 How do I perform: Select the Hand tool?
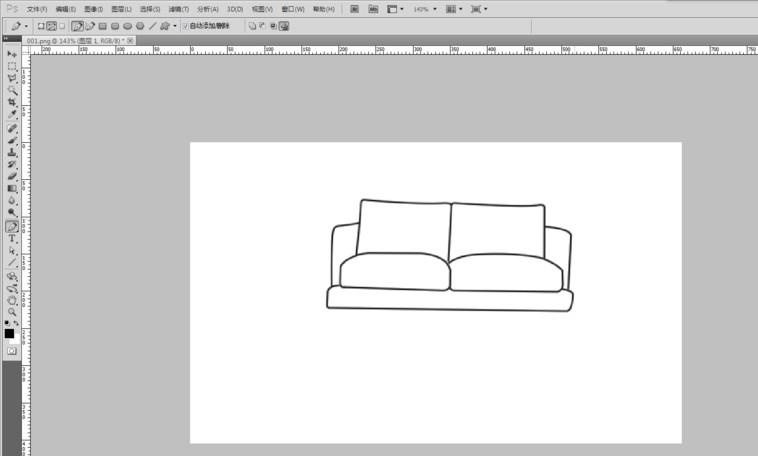(x=12, y=300)
